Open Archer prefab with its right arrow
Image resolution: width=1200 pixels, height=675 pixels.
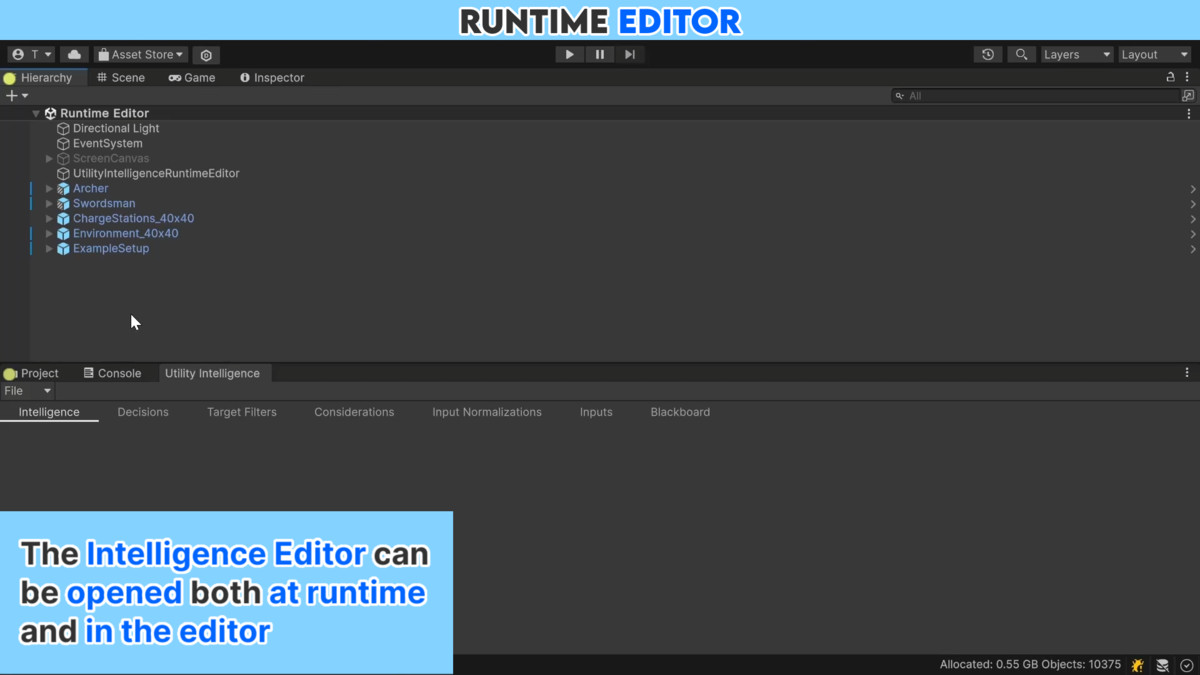point(1192,189)
